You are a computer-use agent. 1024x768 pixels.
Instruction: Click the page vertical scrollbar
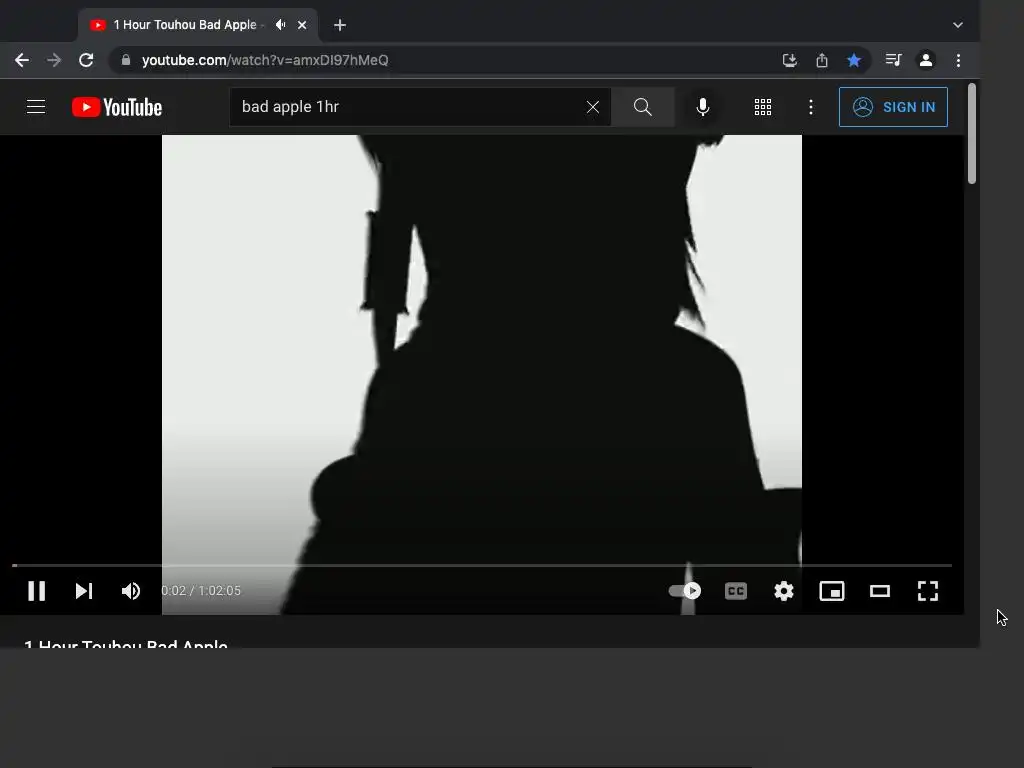point(972,133)
